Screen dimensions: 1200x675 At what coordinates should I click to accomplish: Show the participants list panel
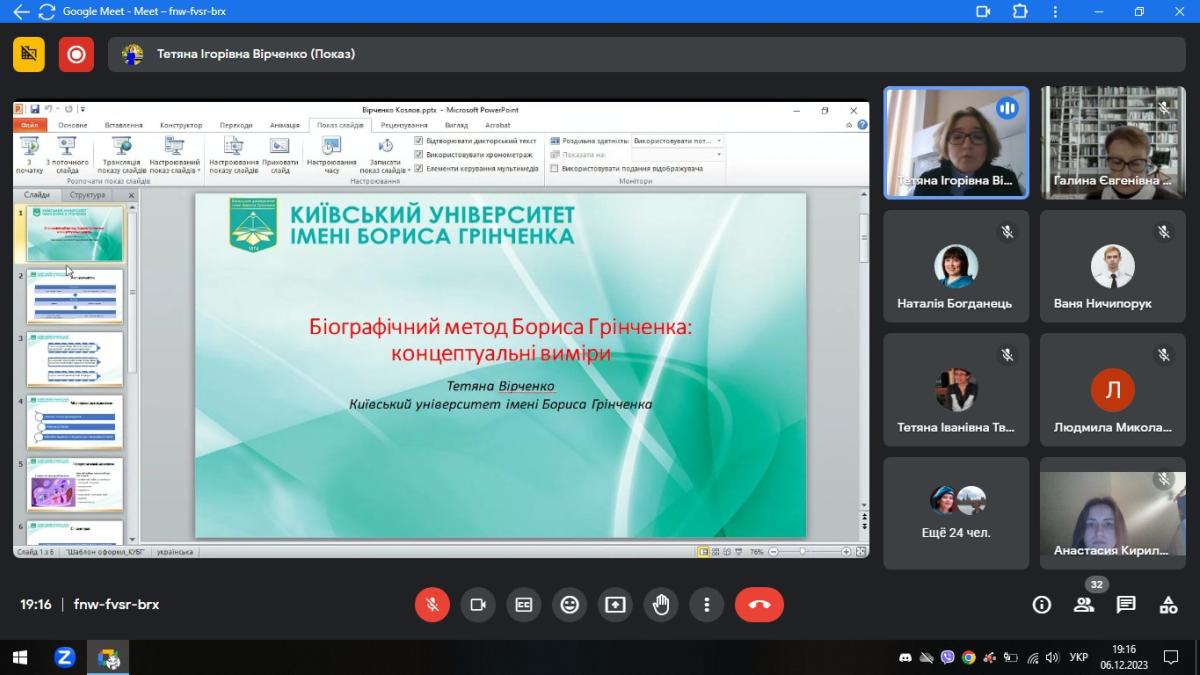coord(1084,604)
